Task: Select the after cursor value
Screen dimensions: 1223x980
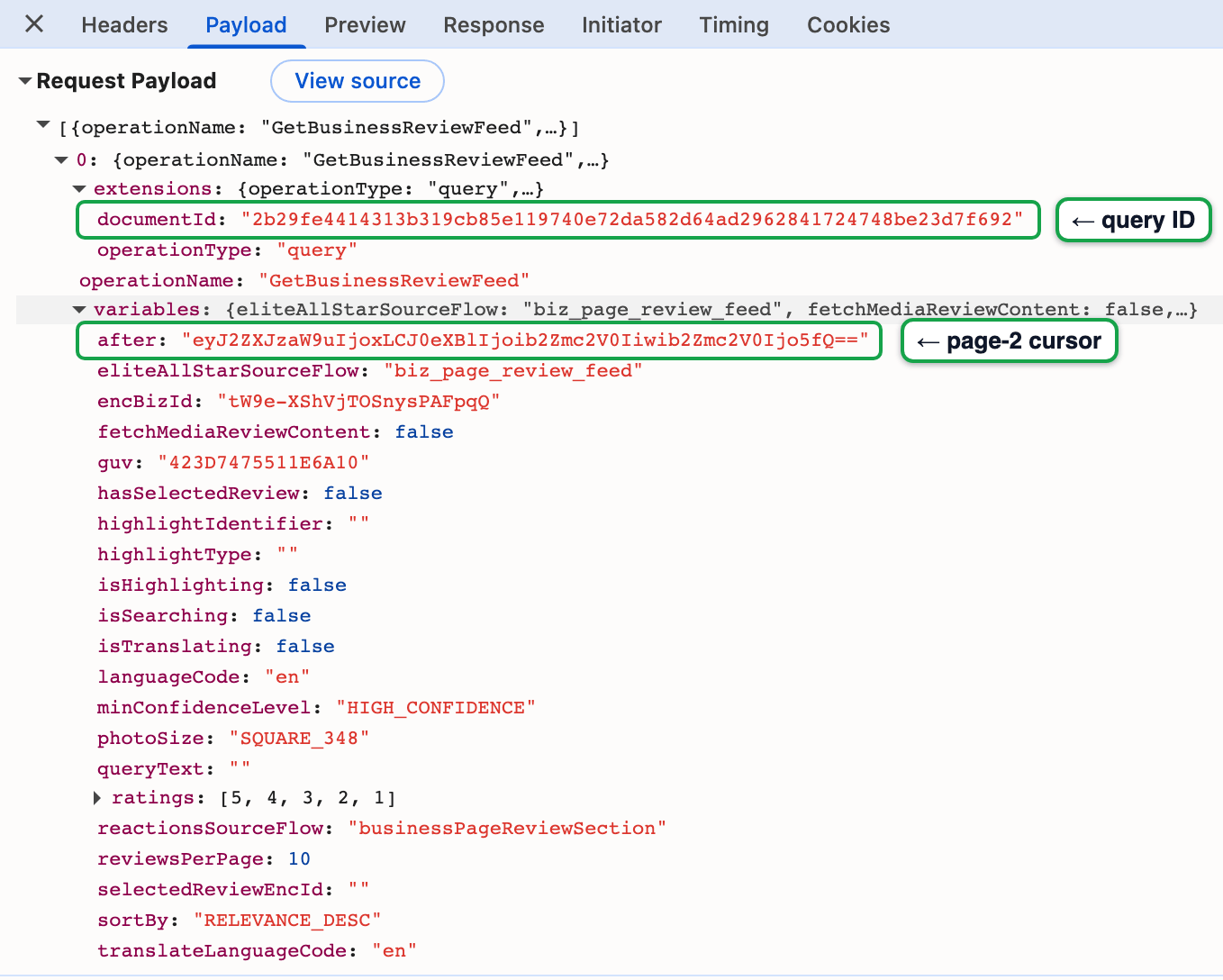Action: [525, 340]
